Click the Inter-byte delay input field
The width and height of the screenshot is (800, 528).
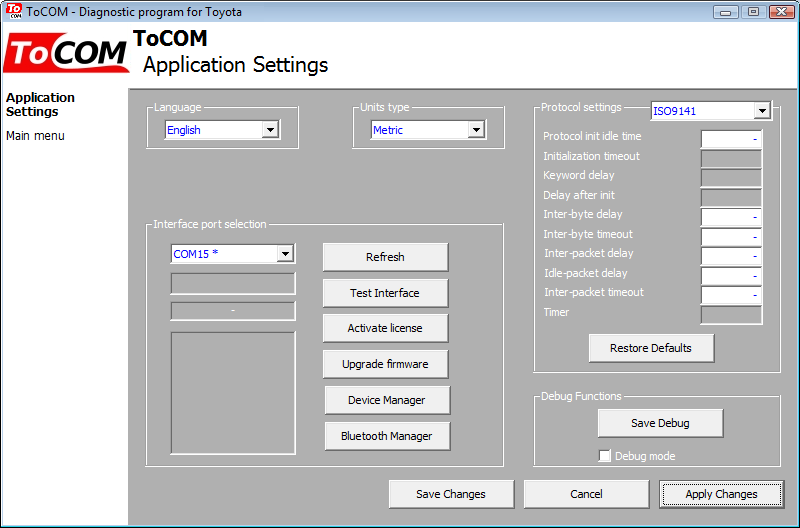(x=732, y=217)
